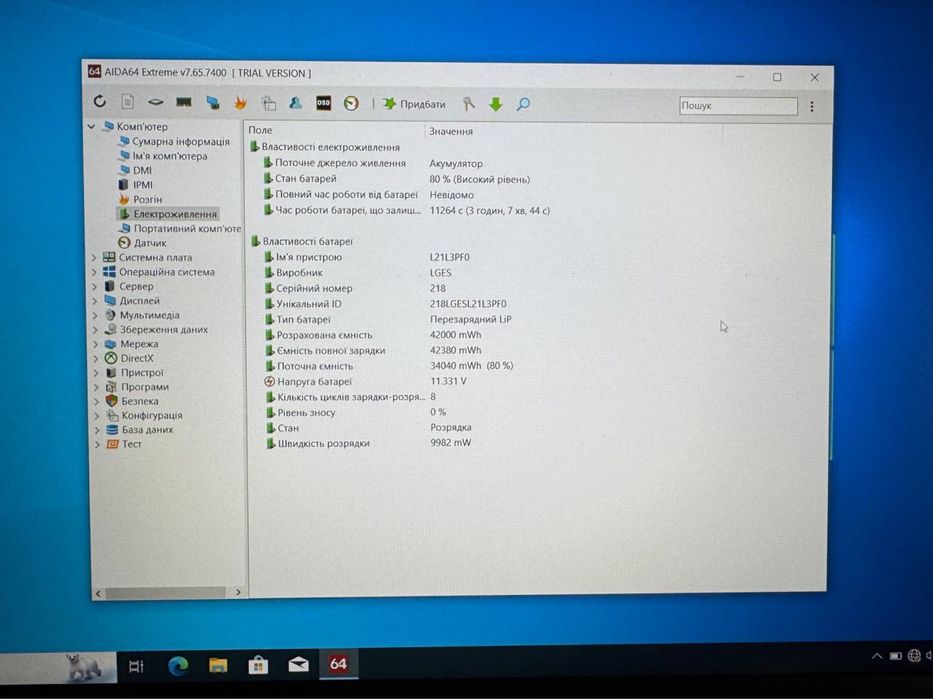Open the blue monitors GPGPU benchmark icon
The width and height of the screenshot is (933, 699).
212,103
